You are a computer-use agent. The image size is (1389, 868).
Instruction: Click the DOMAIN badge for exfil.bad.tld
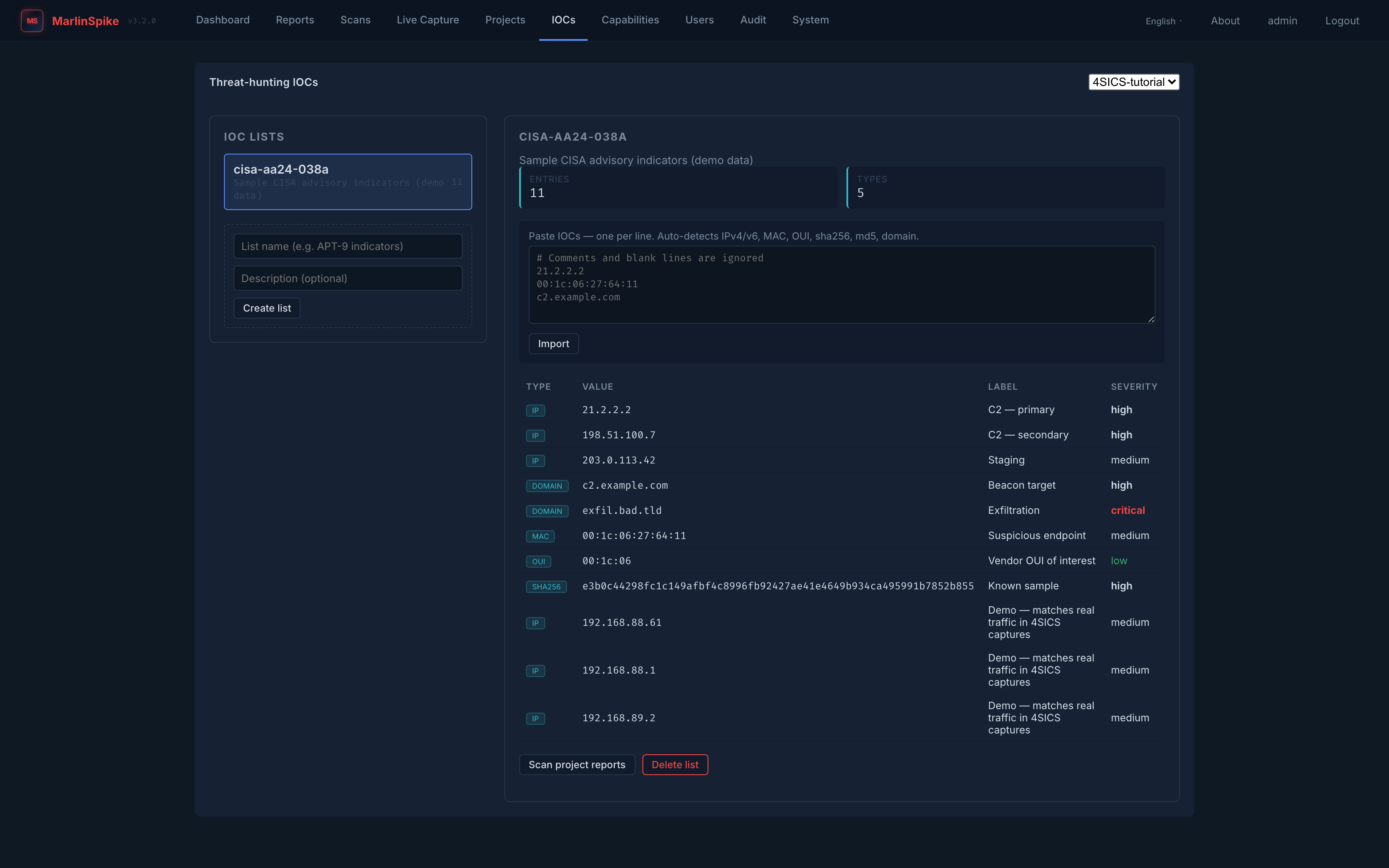[x=547, y=512]
